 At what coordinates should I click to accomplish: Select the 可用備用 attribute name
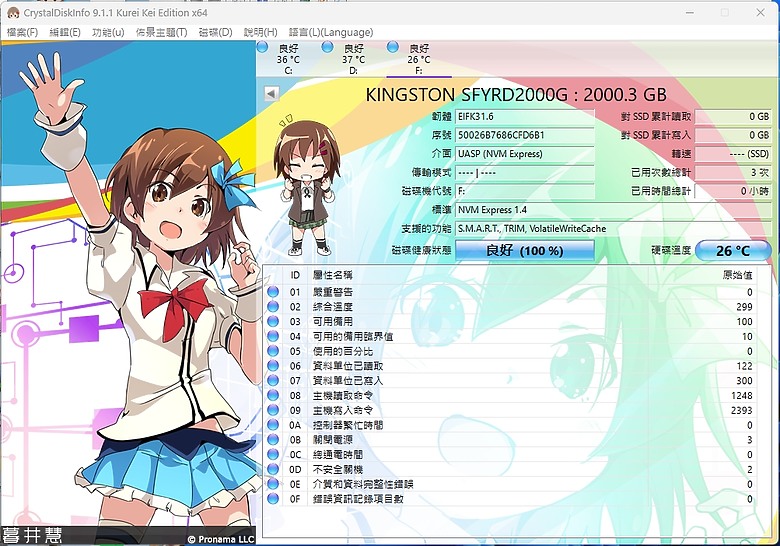[332, 321]
